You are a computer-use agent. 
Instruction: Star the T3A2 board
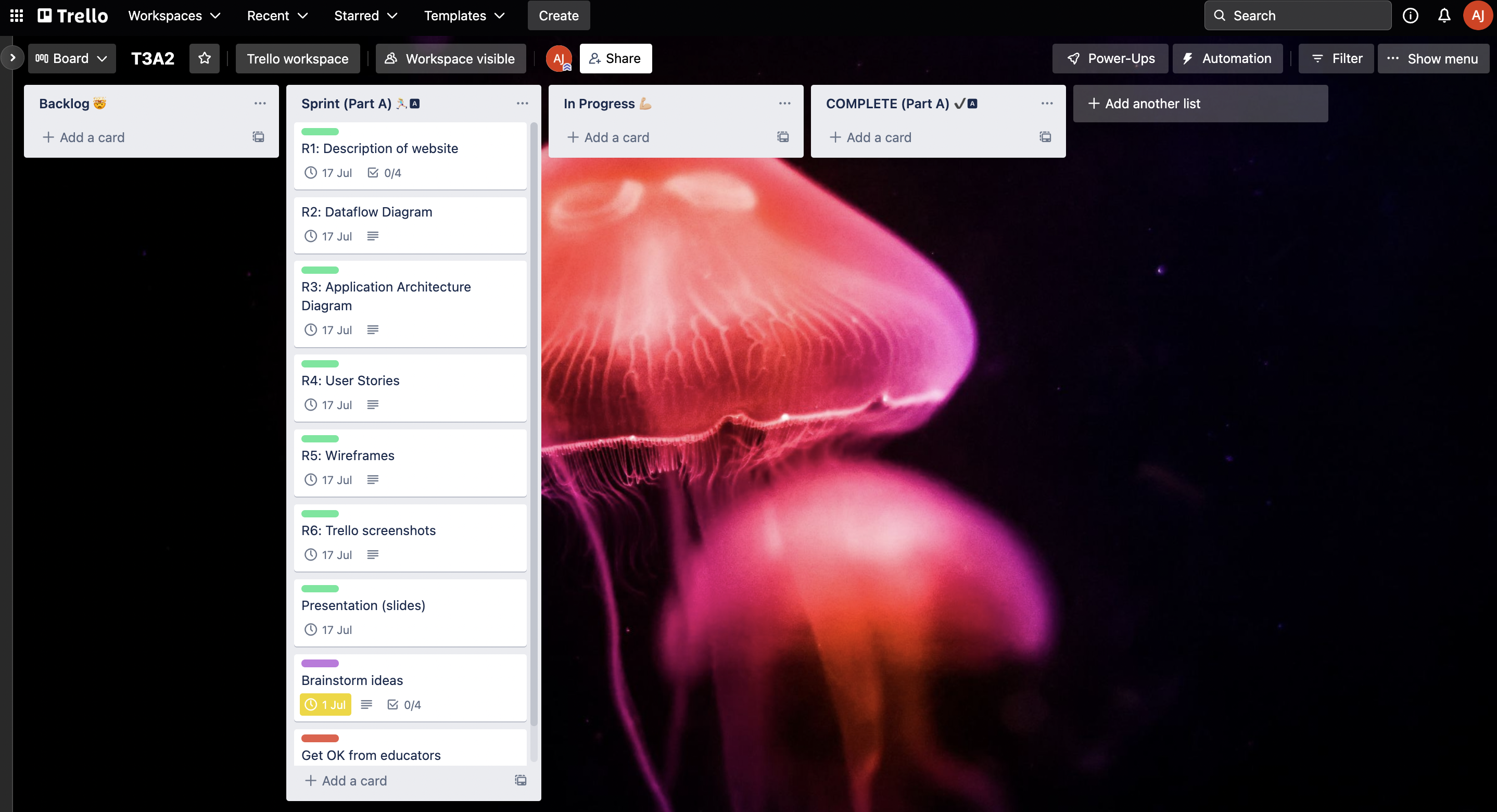204,58
